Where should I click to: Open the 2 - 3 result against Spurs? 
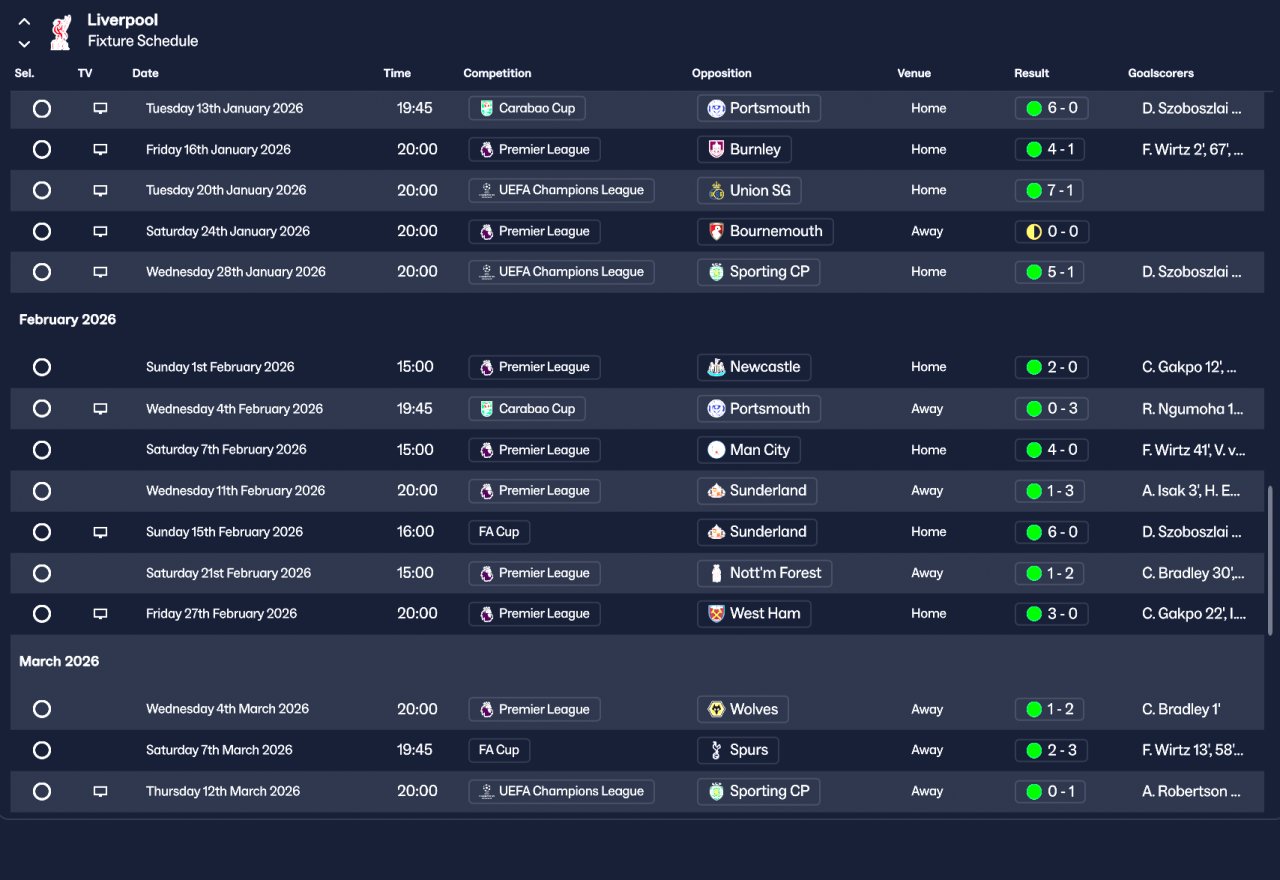pos(1049,750)
